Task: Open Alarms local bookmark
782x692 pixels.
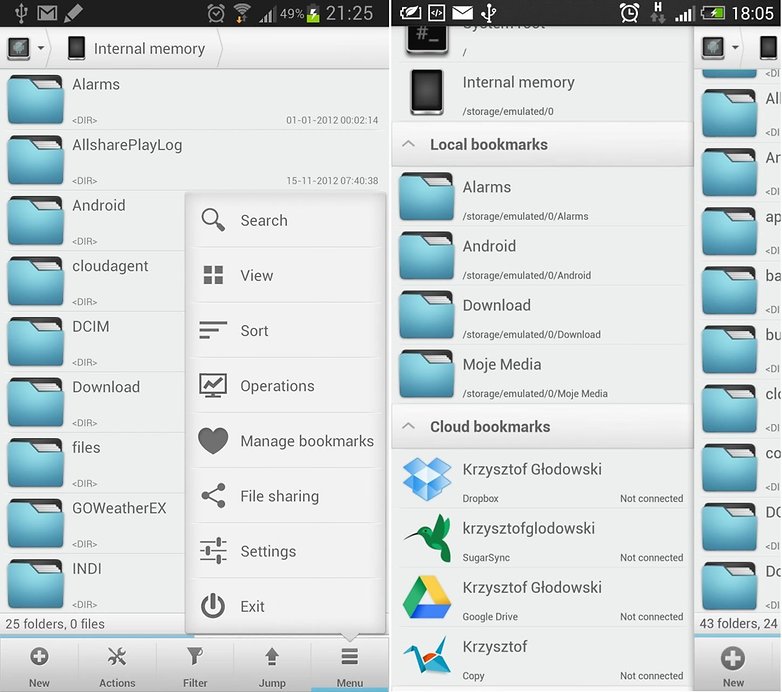Action: click(x=543, y=196)
